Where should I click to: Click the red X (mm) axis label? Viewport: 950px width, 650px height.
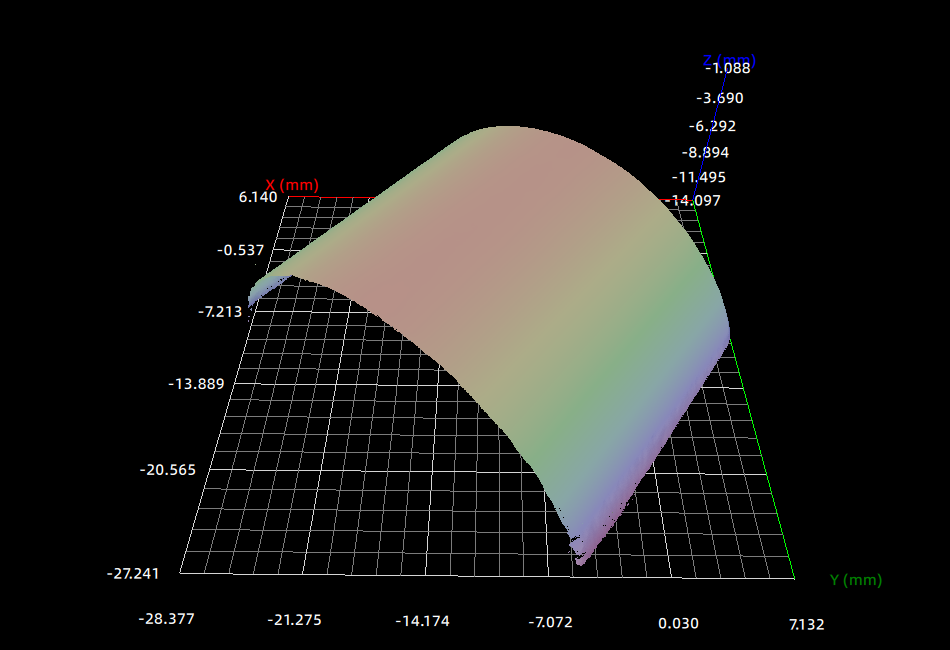click(x=292, y=185)
